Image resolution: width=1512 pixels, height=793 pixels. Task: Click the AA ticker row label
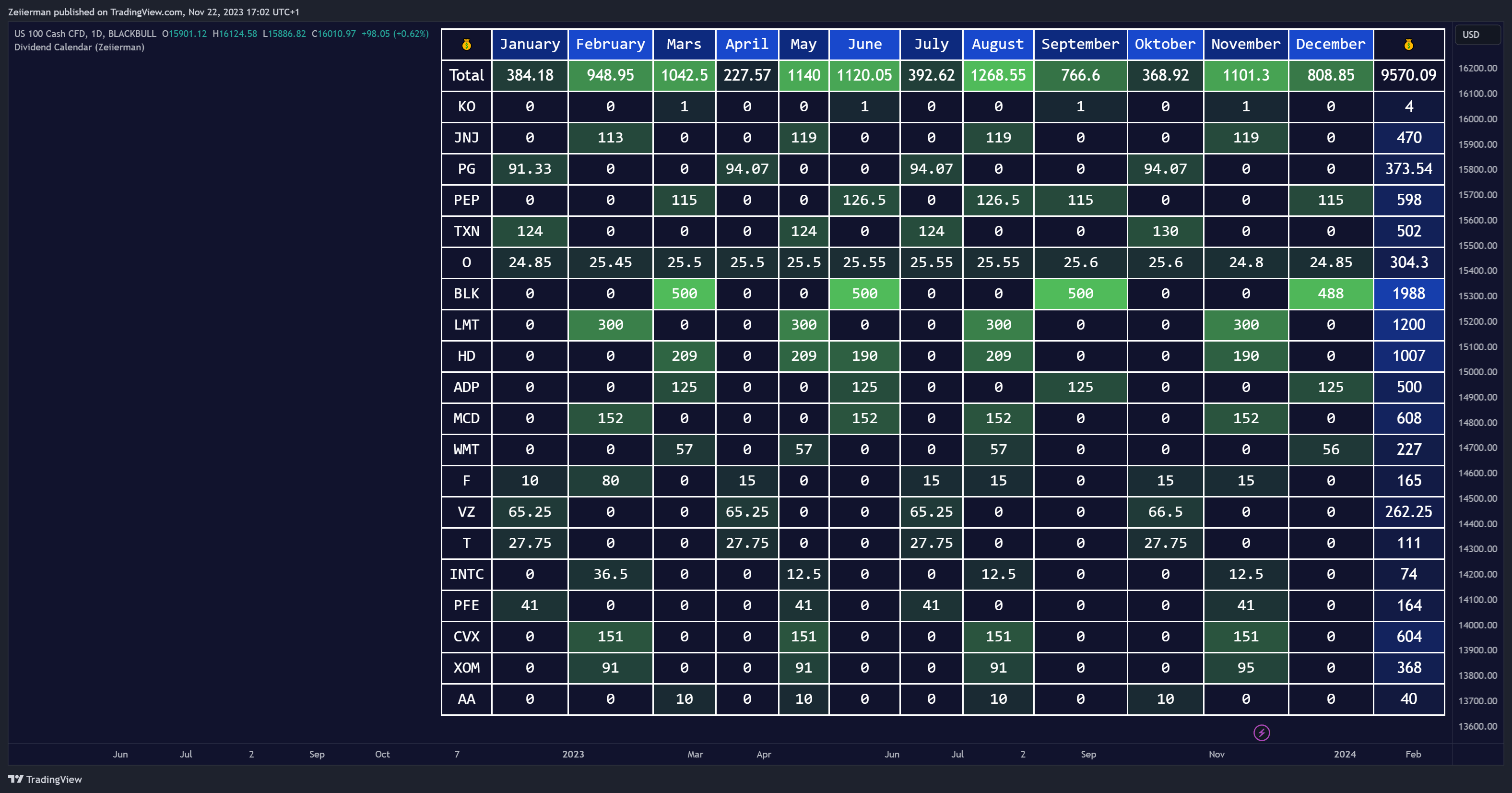click(x=467, y=699)
